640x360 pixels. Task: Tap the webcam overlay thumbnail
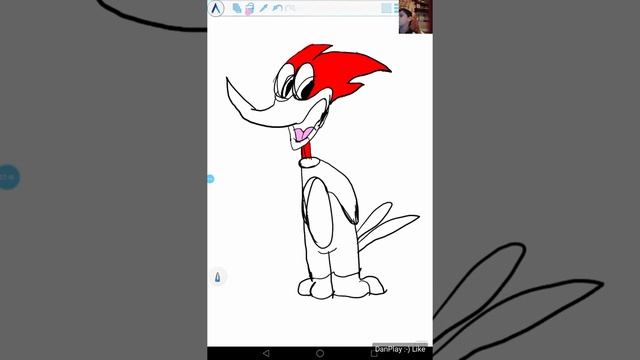pos(416,16)
